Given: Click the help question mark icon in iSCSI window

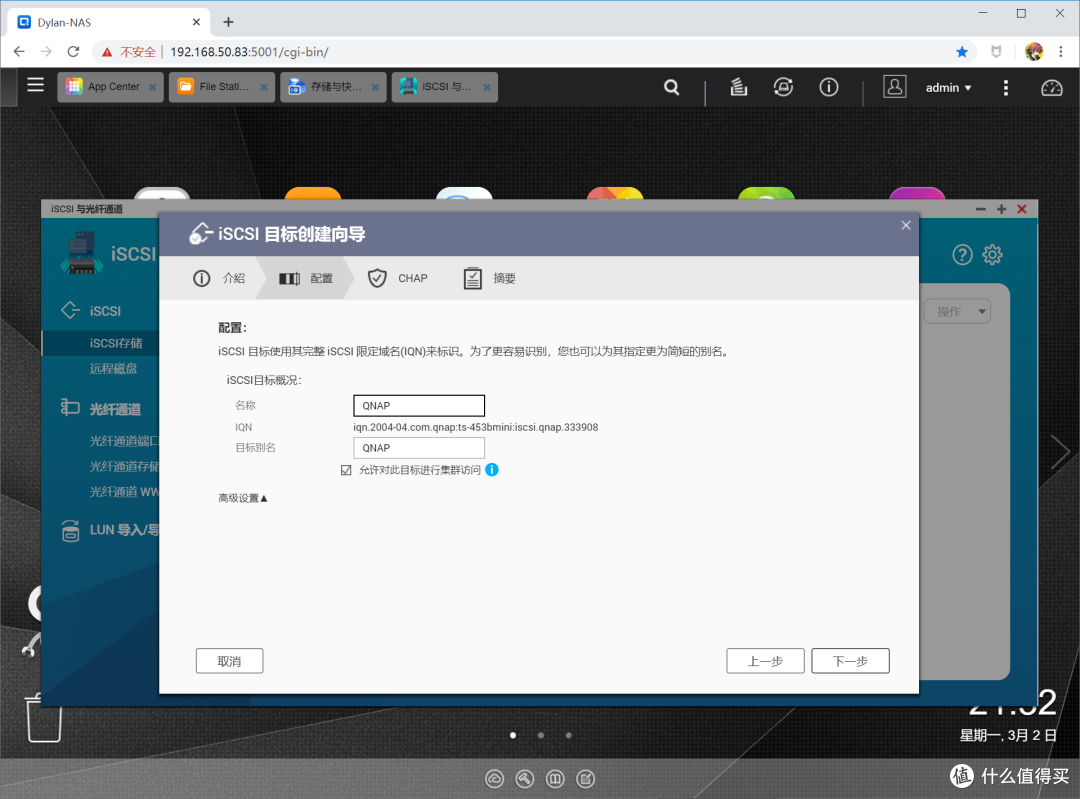Looking at the screenshot, I should pos(962,255).
